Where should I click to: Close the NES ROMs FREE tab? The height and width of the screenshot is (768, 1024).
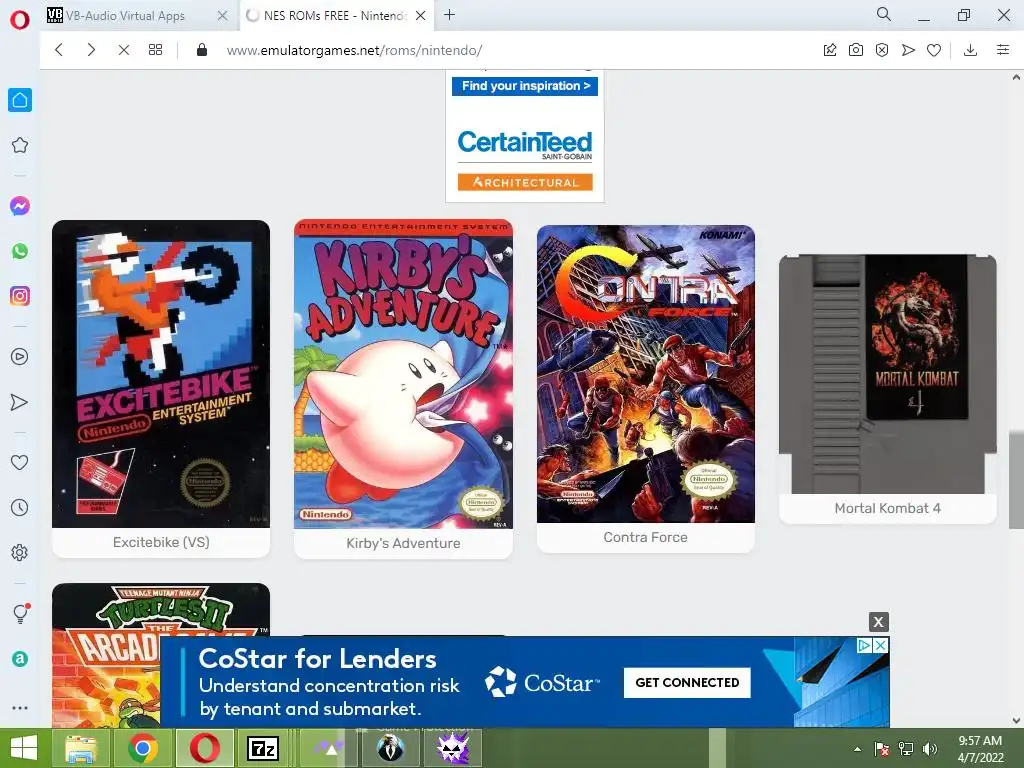[421, 16]
